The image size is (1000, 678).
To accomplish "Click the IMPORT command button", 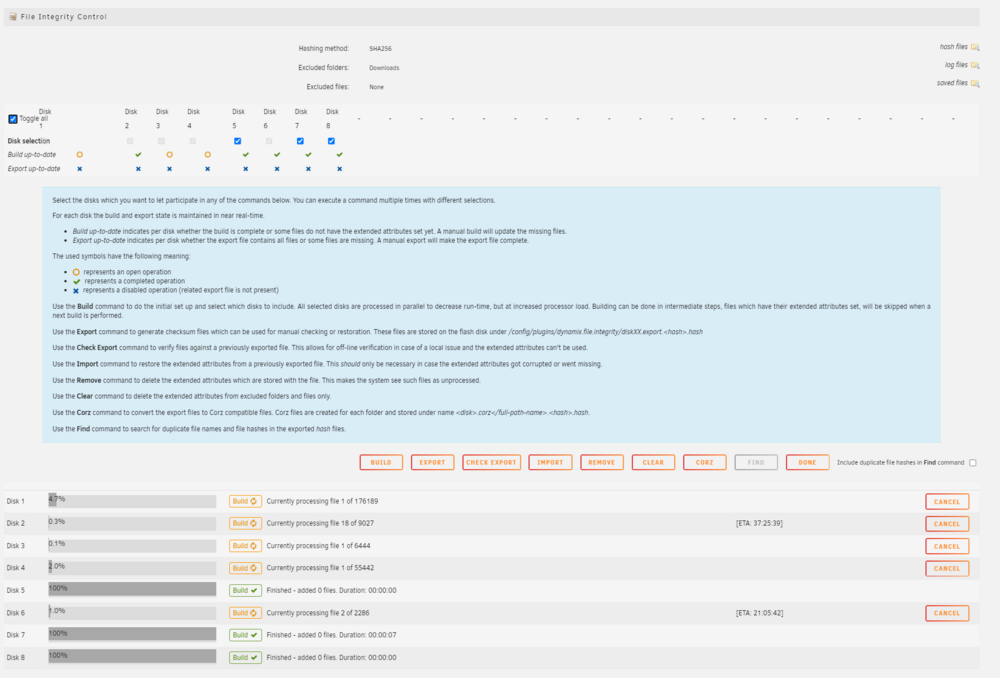I will 550,462.
